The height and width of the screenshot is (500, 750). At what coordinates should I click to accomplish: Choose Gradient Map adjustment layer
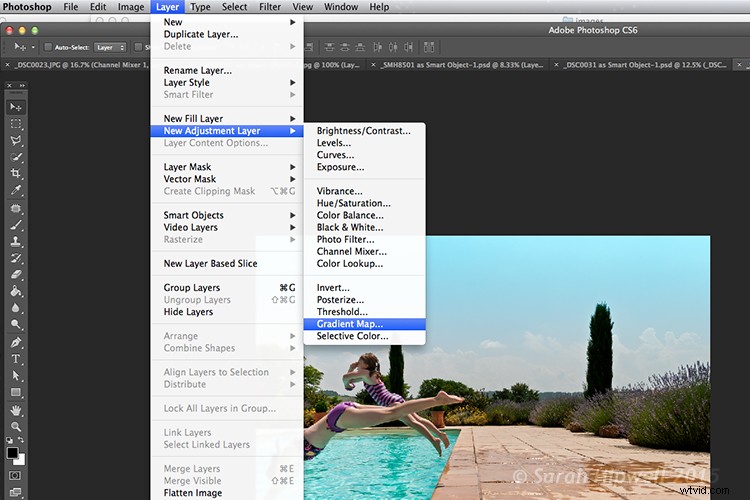(364, 324)
